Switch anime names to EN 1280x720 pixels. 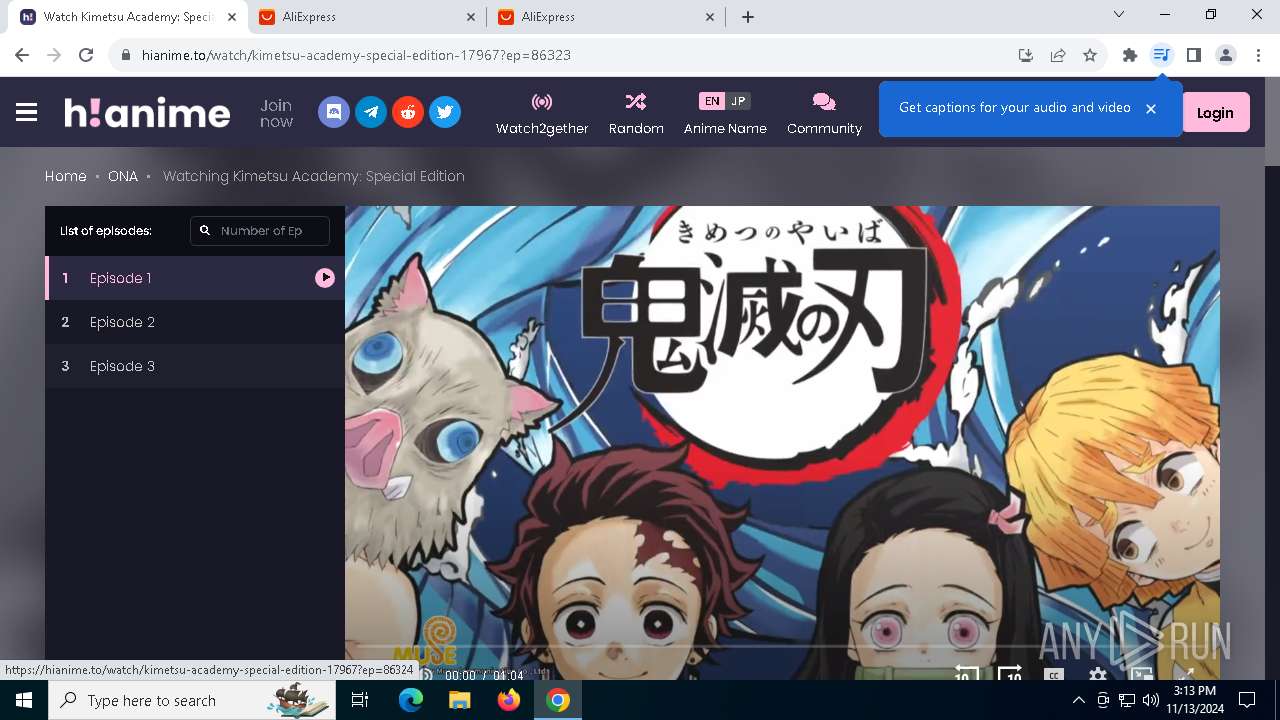coord(711,101)
